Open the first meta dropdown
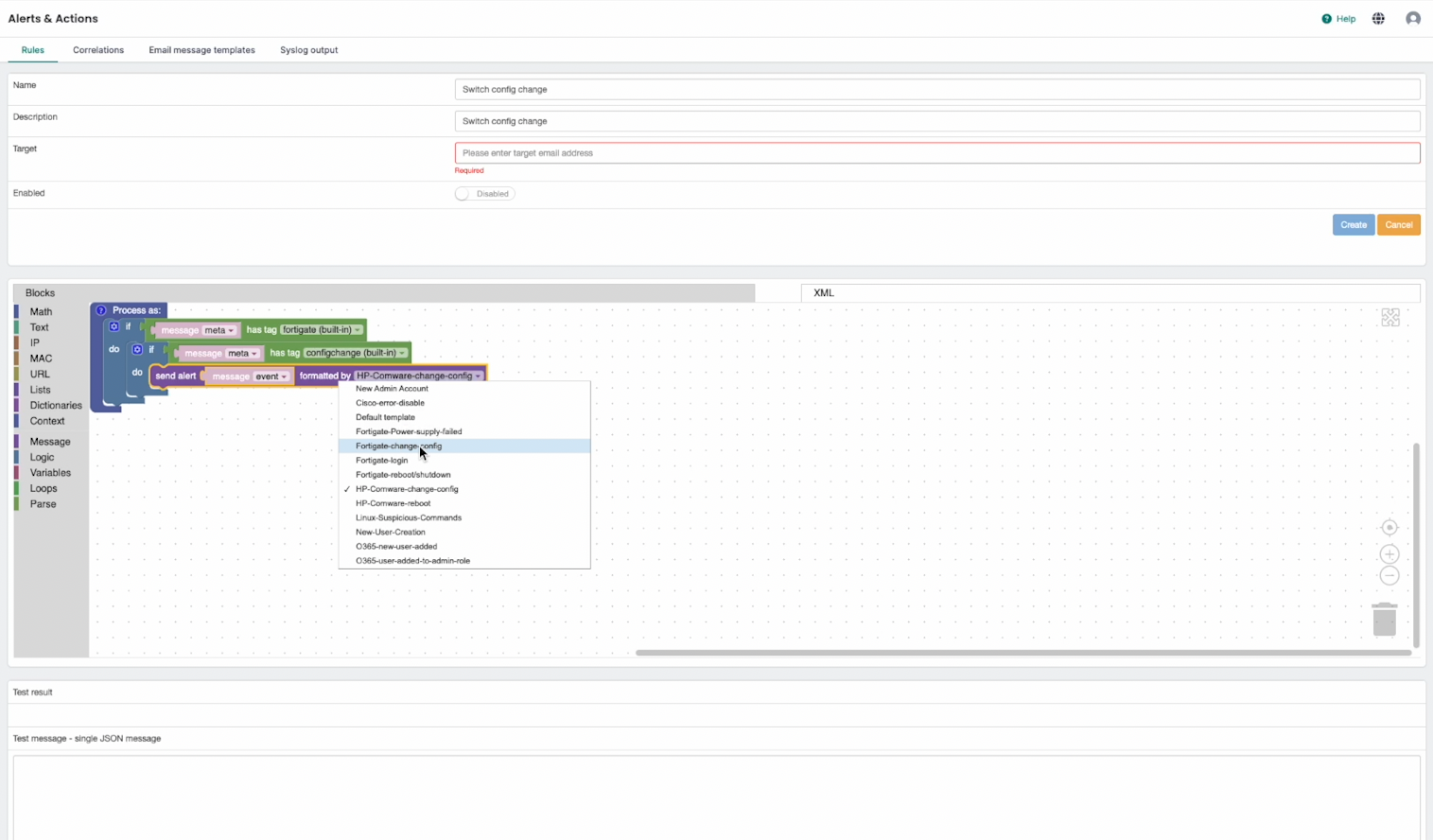The image size is (1433, 840). pos(219,330)
